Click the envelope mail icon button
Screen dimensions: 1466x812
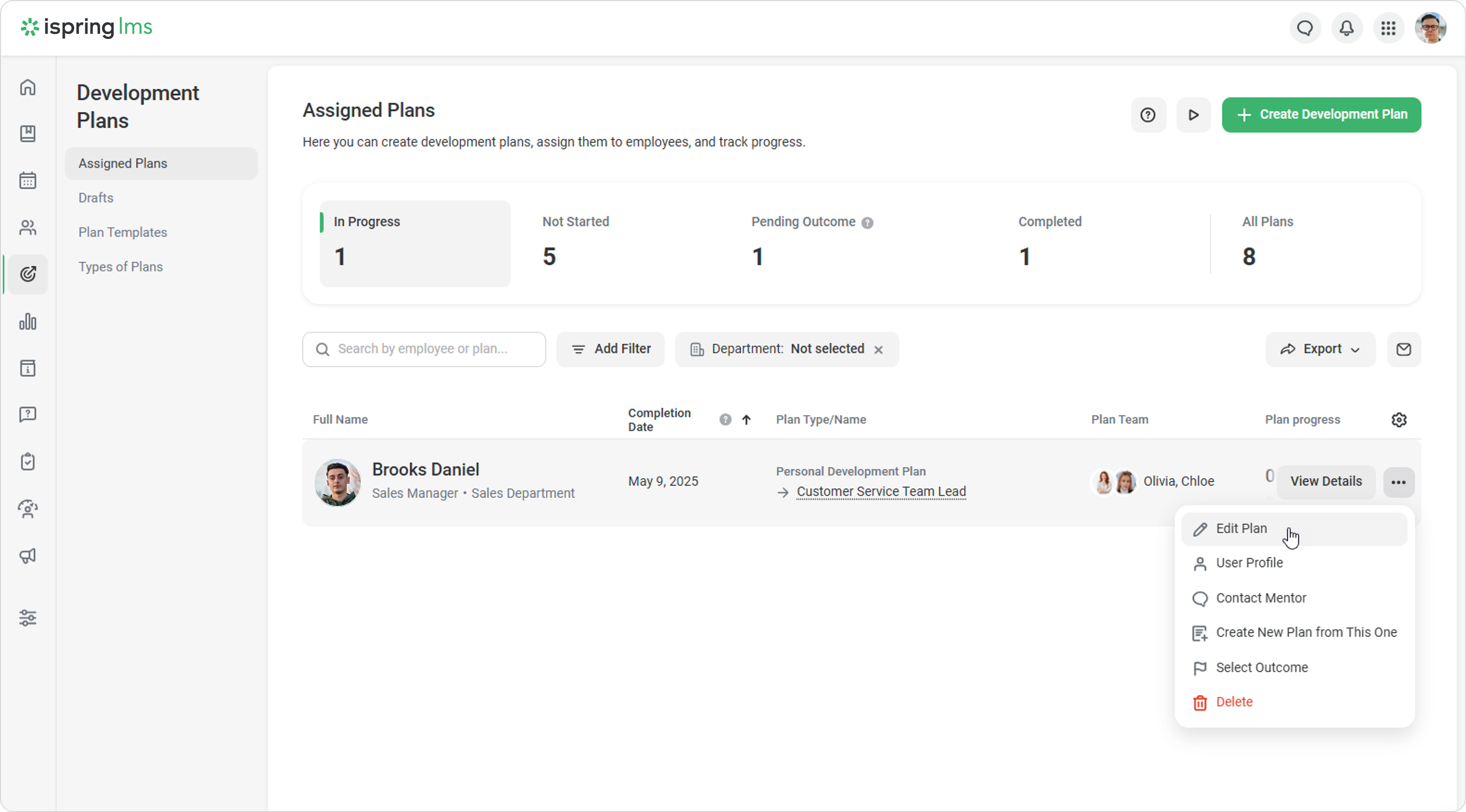click(x=1403, y=349)
